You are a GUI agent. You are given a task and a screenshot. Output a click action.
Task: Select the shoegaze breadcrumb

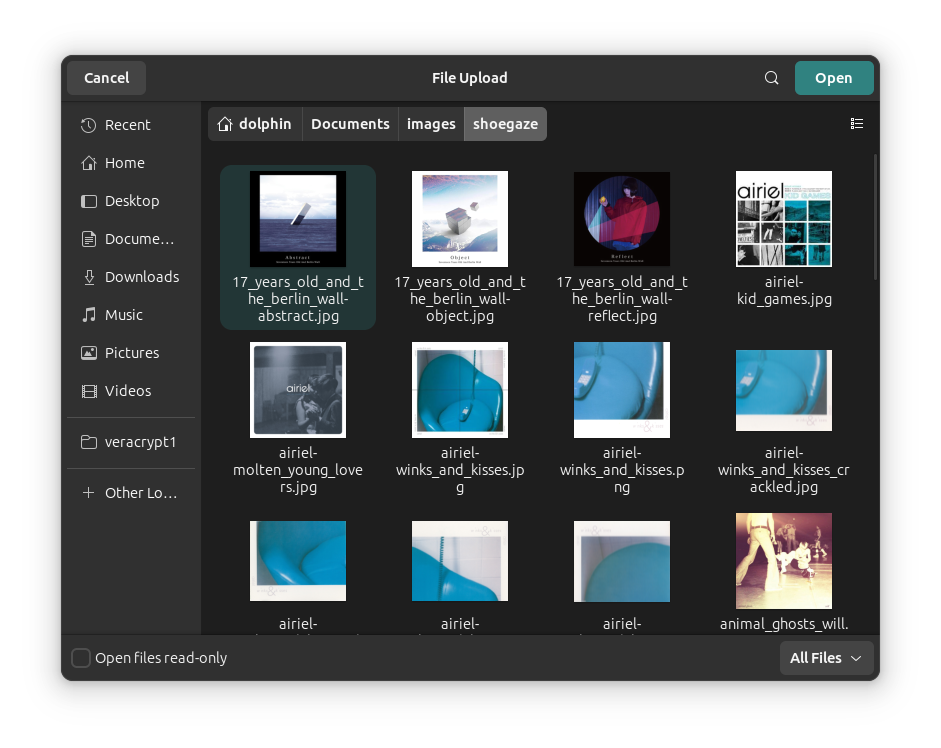(505, 124)
